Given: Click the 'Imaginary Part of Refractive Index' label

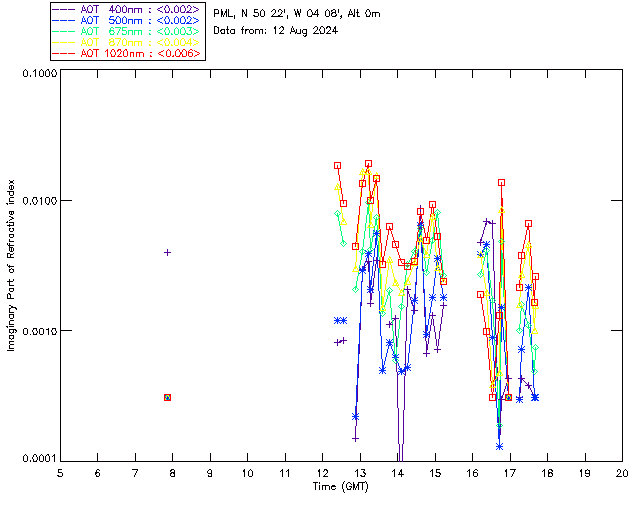Looking at the screenshot, I should point(12,266).
